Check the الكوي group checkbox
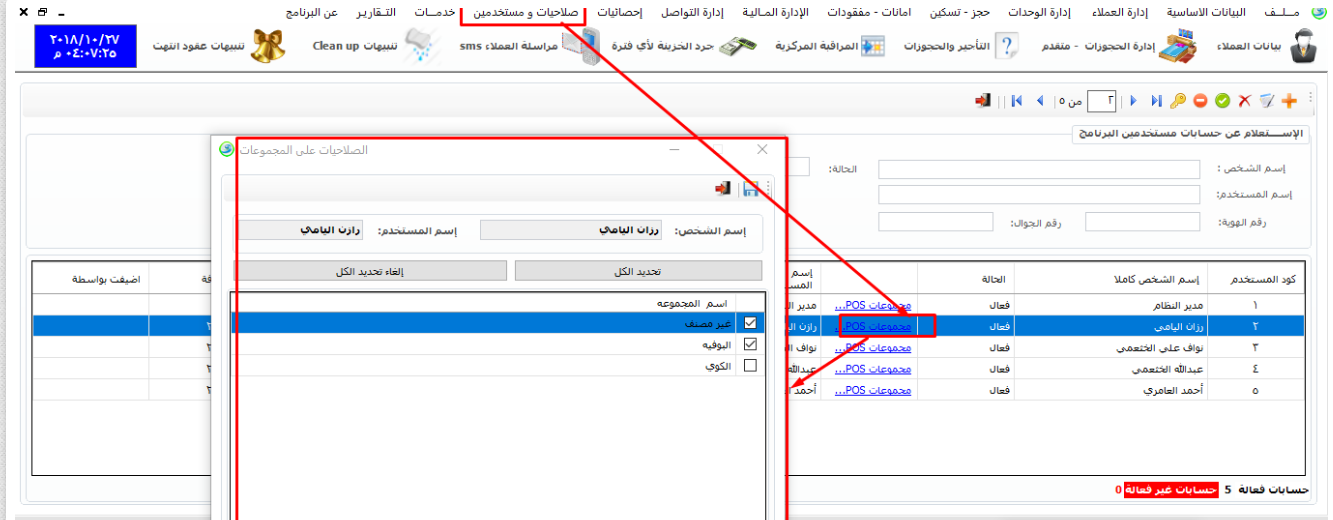Screen dimensions: 1333x520 click(750, 366)
